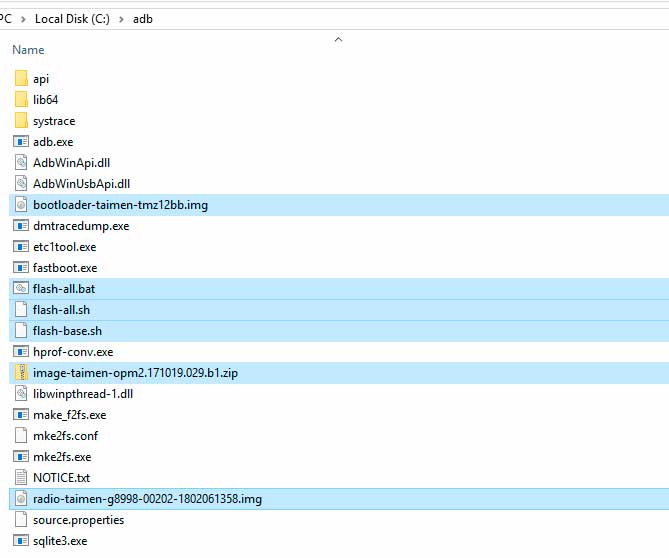Screen dimensions: 669x558
Task: Select mke2fs.exe file name
Action: 62,456
